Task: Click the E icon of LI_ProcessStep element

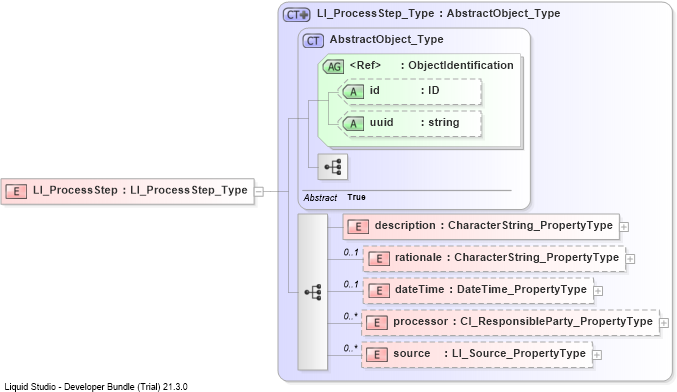Action: 16,191
